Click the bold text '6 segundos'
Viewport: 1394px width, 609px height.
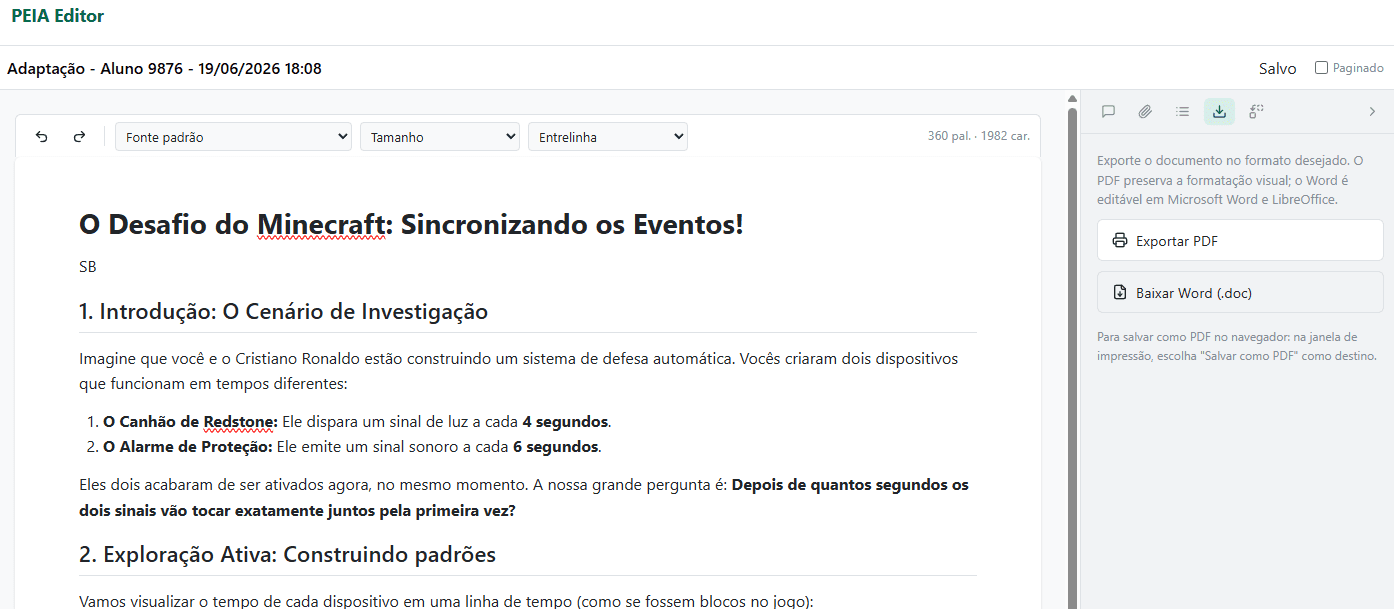click(x=556, y=447)
